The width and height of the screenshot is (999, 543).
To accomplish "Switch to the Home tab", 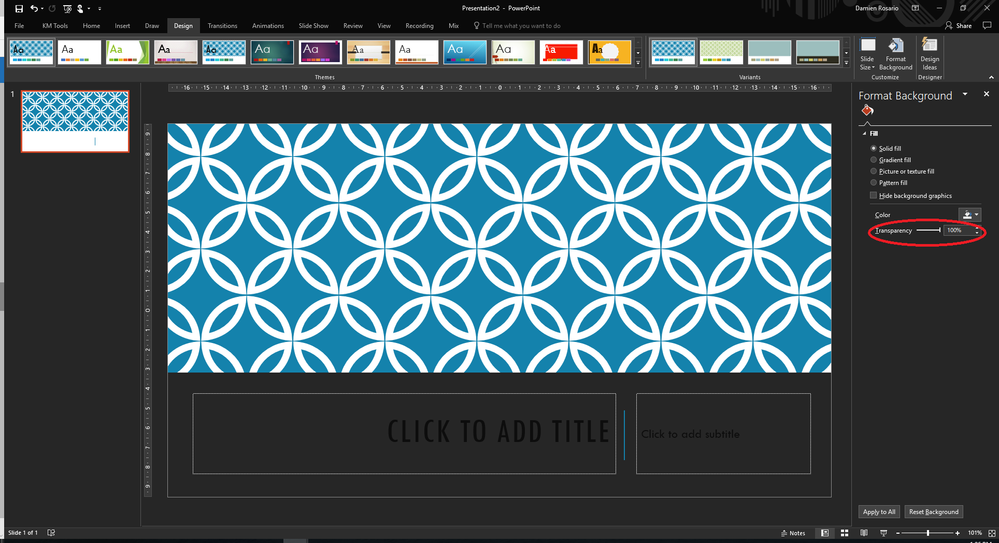I will click(91, 25).
